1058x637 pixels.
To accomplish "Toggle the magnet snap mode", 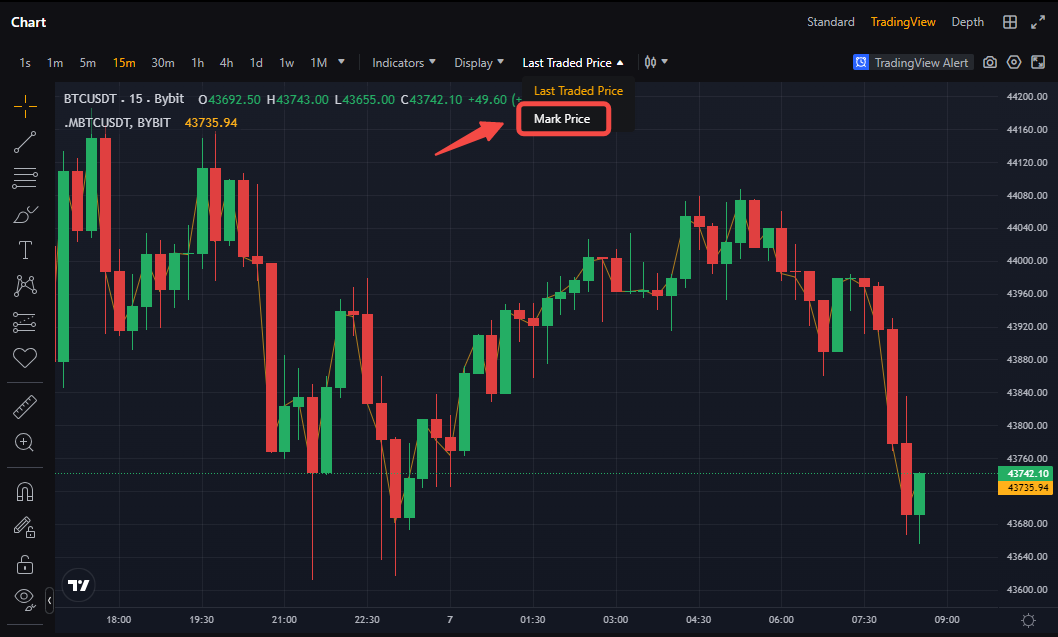I will click(x=26, y=491).
